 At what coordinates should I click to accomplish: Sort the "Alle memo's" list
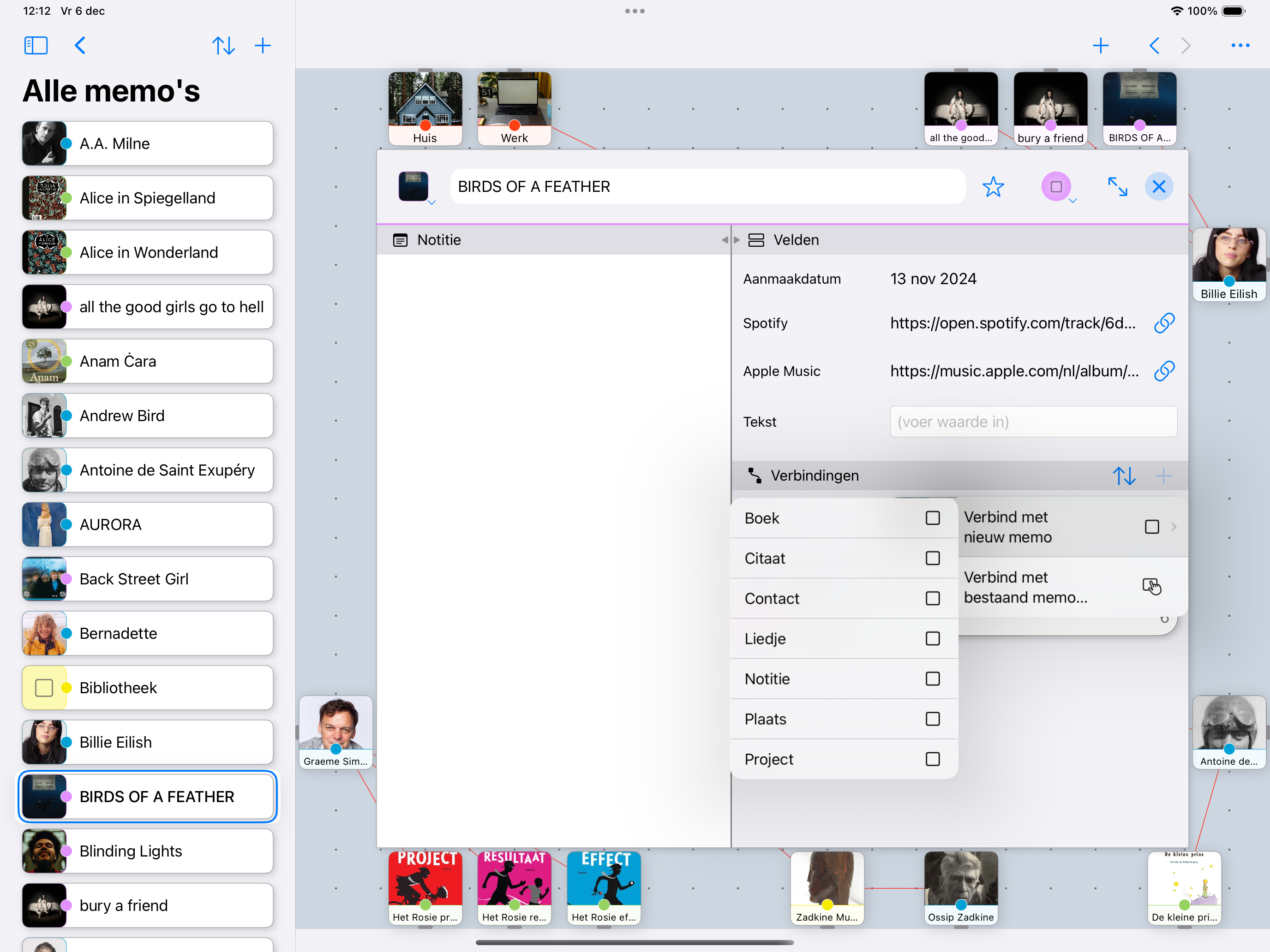pos(224,45)
